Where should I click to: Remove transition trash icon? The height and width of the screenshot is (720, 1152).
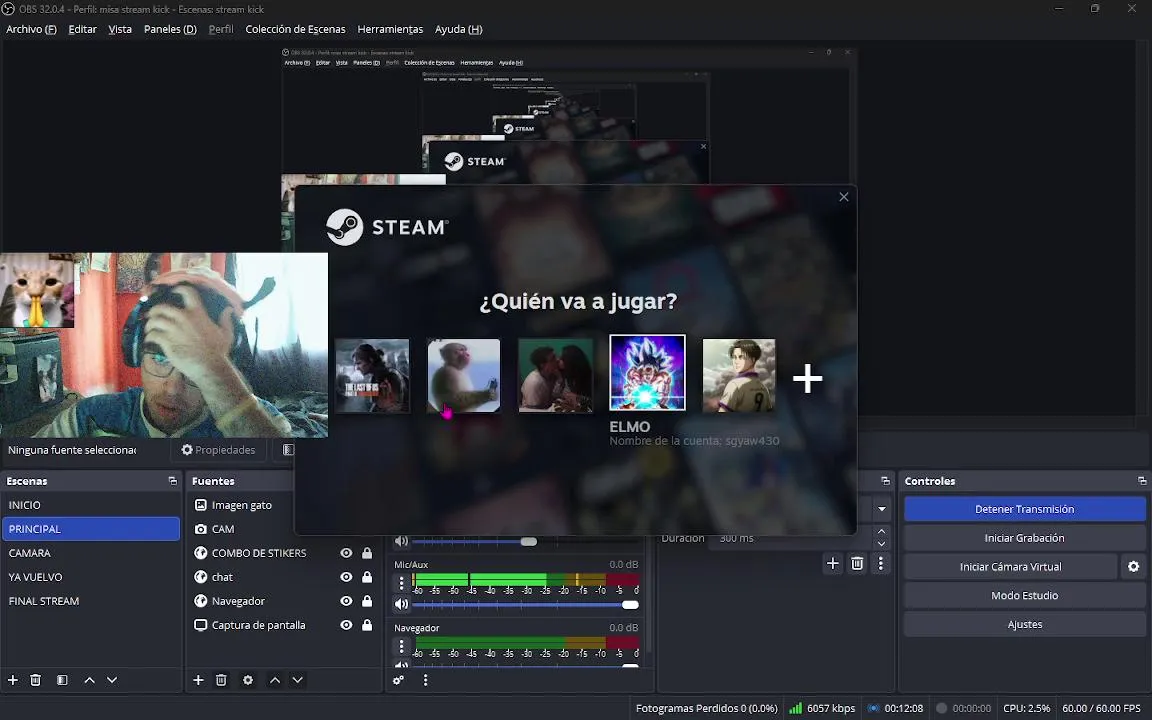857,564
